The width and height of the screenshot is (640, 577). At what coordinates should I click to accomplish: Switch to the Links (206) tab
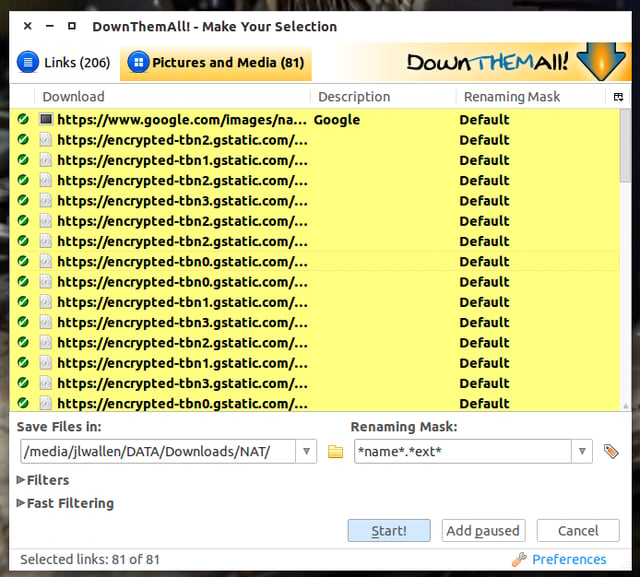coord(64,62)
